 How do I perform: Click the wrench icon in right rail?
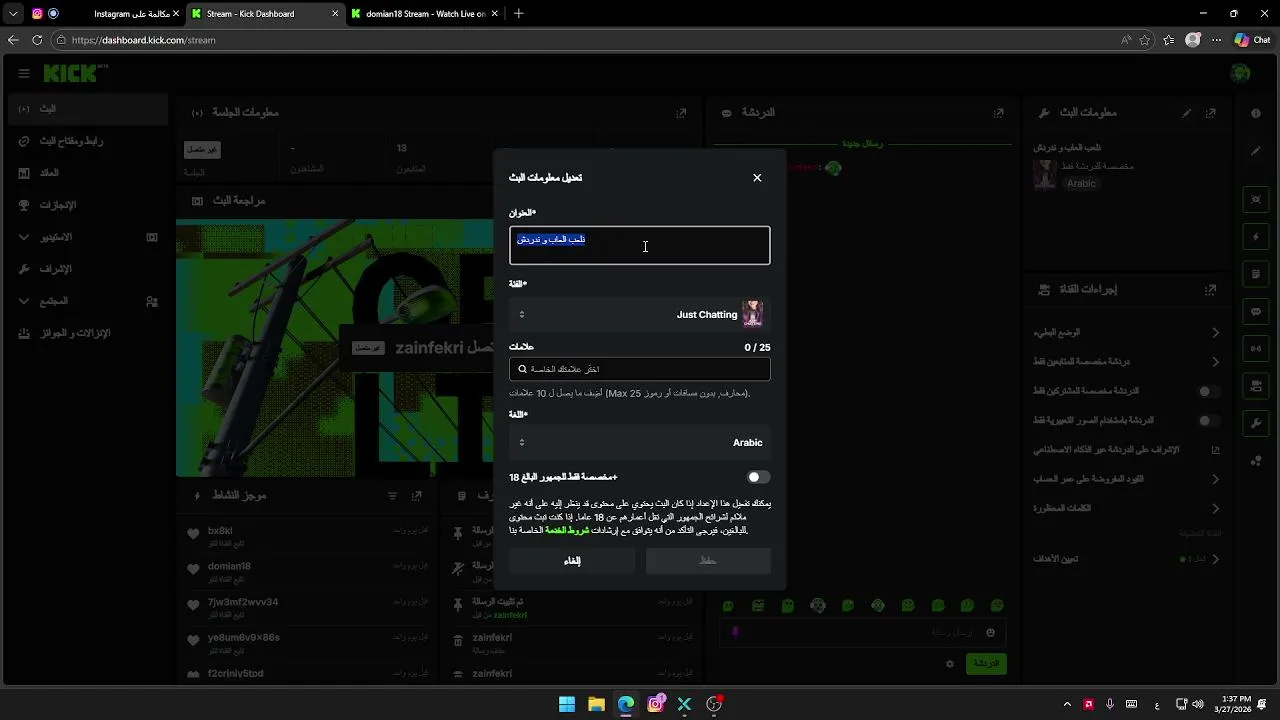click(1256, 423)
